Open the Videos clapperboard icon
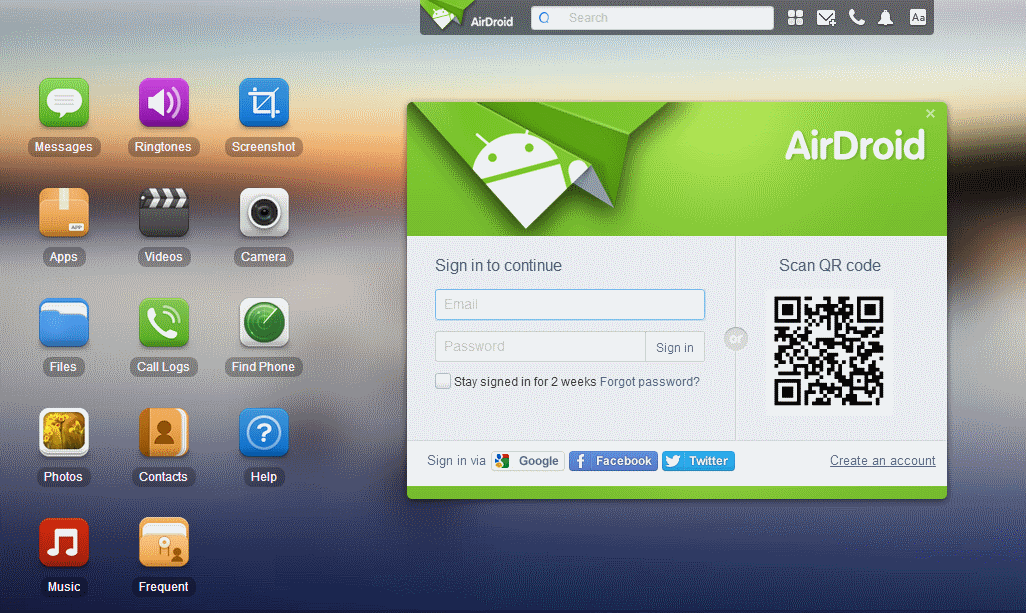 tap(164, 213)
